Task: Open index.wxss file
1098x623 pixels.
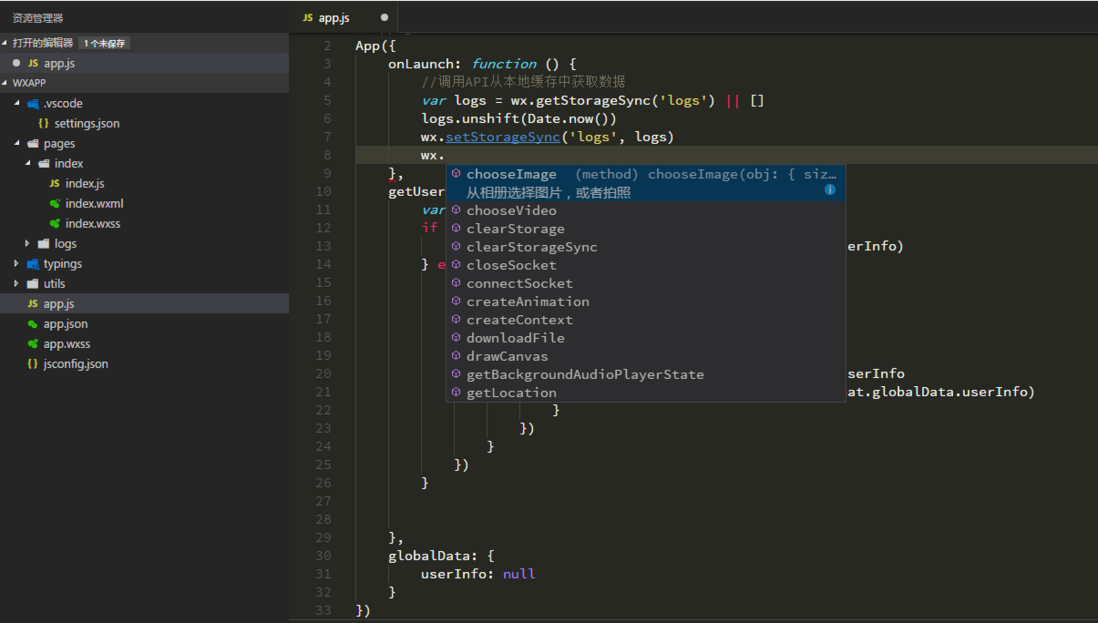Action: pyautogui.click(x=93, y=223)
